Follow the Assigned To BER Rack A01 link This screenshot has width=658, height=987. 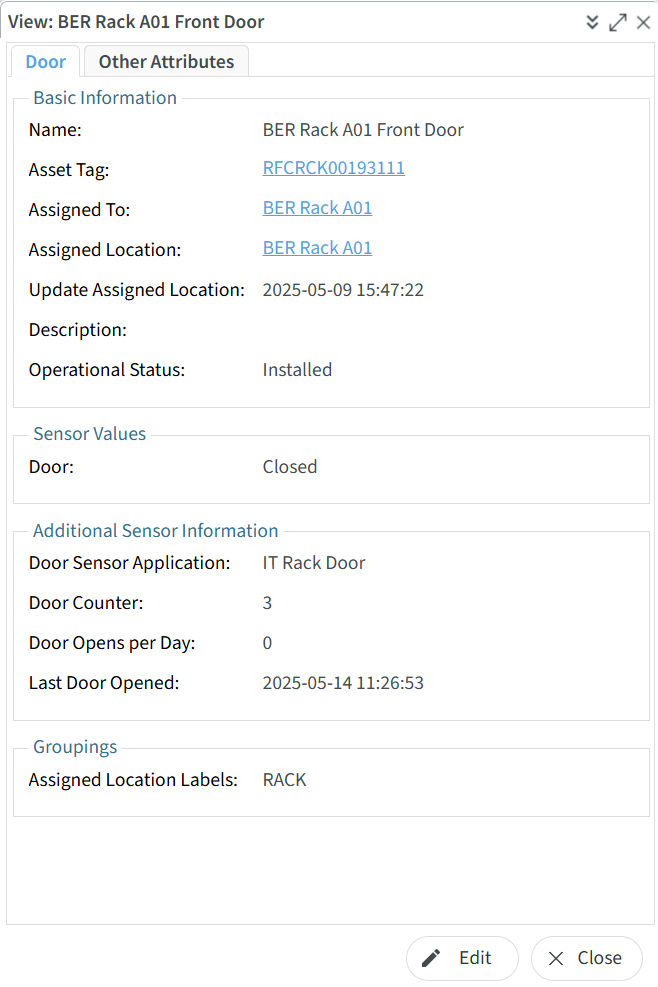(317, 208)
